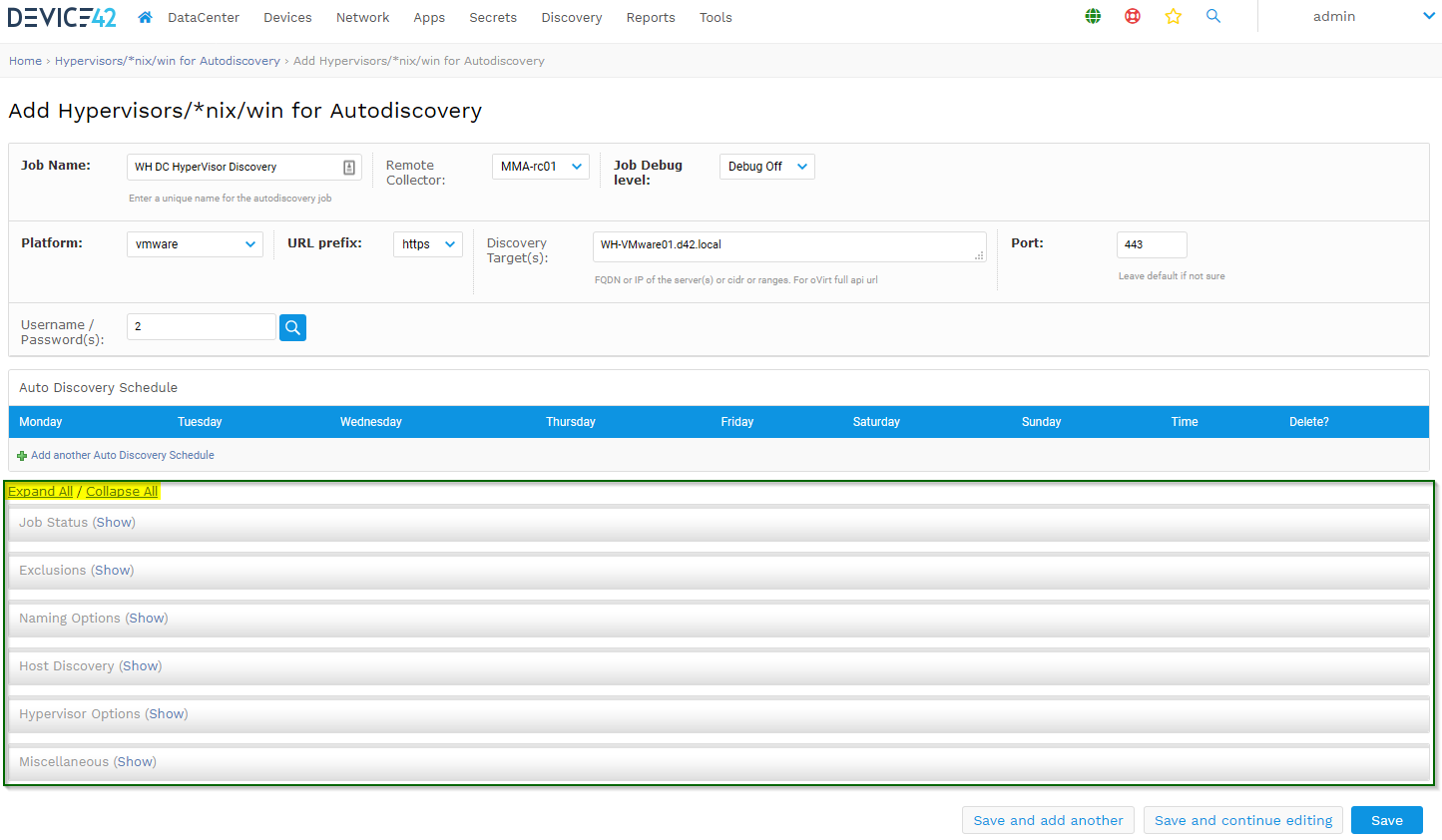Image resolution: width=1442 pixels, height=840 pixels.
Task: Open the support icon in the header
Action: 1133,16
